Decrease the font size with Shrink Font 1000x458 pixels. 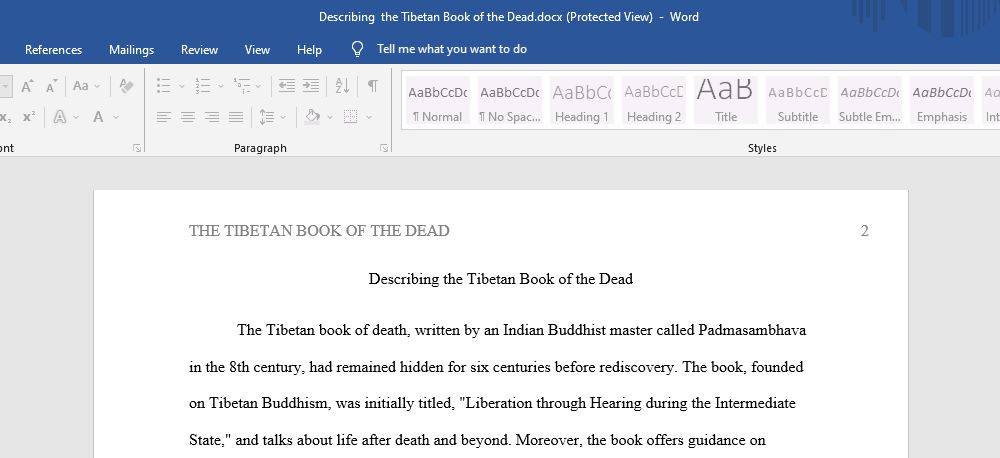click(52, 86)
